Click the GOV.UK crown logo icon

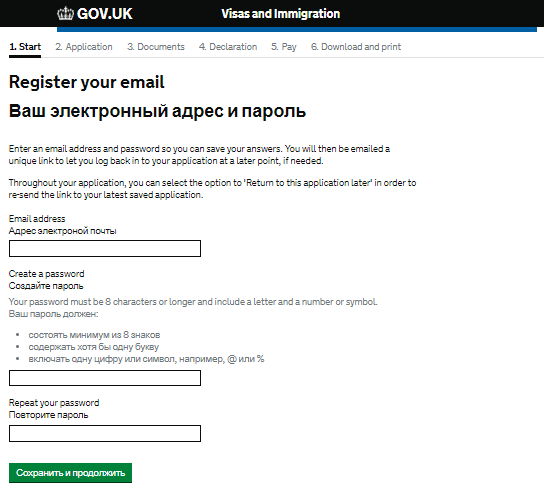[65, 14]
